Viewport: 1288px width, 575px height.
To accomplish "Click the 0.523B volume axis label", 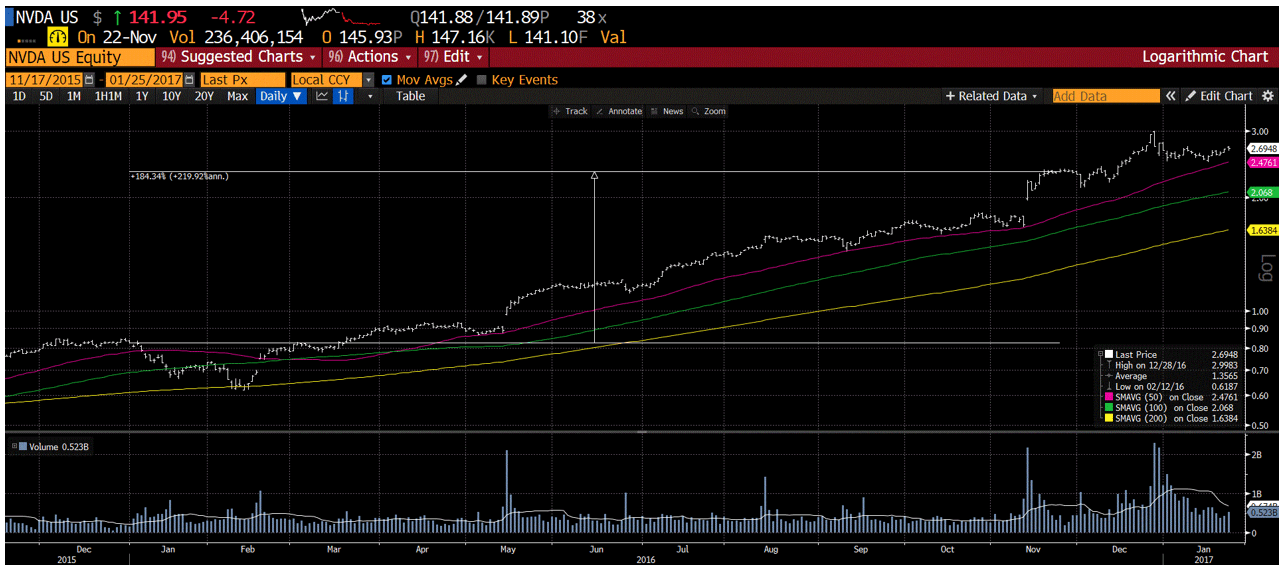I will coord(1264,512).
